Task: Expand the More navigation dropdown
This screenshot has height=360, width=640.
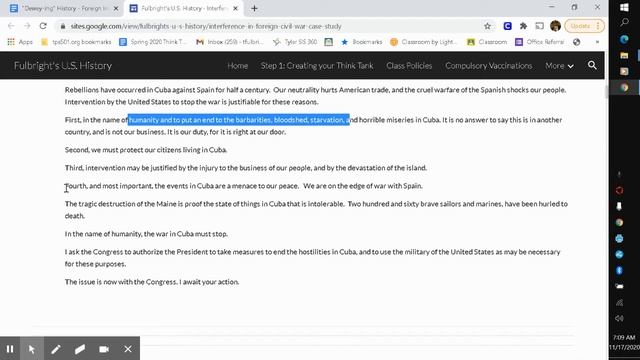Action: (x=559, y=66)
